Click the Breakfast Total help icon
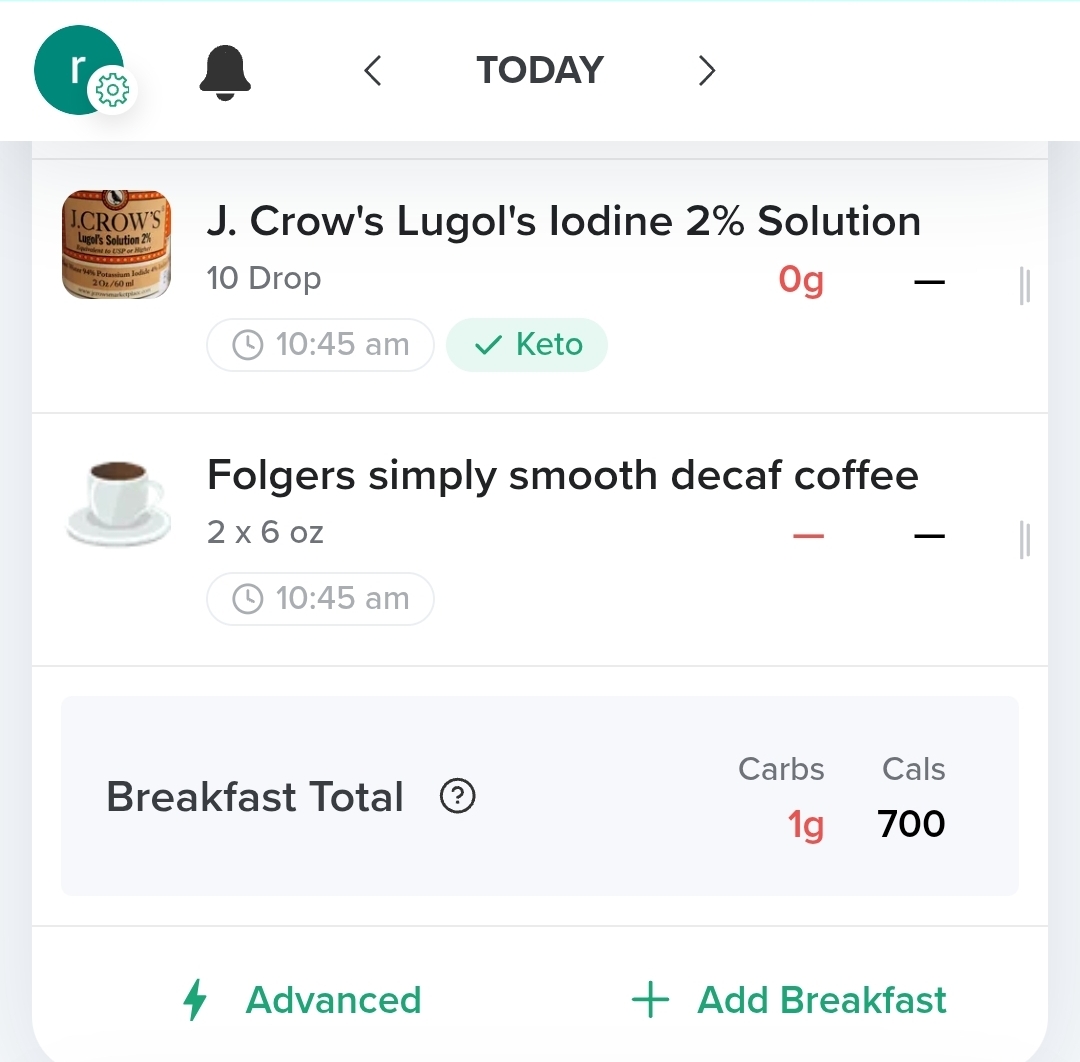 (x=457, y=796)
